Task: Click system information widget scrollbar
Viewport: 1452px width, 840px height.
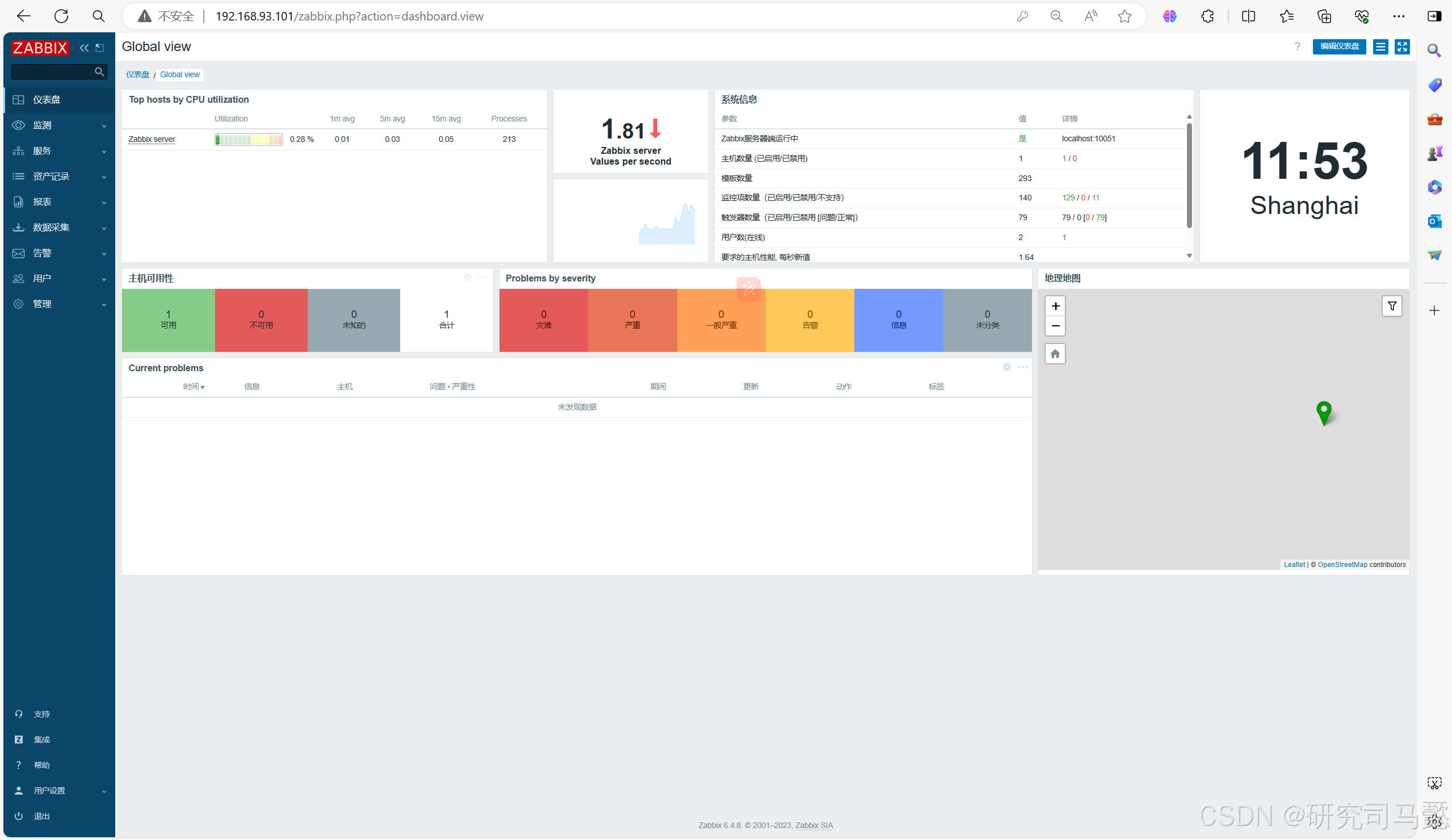Action: [1189, 176]
